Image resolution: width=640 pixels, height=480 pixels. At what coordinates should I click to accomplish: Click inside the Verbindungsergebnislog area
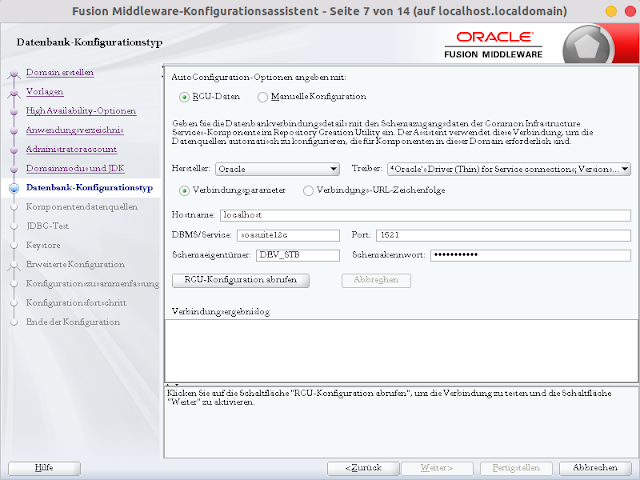[x=402, y=351]
